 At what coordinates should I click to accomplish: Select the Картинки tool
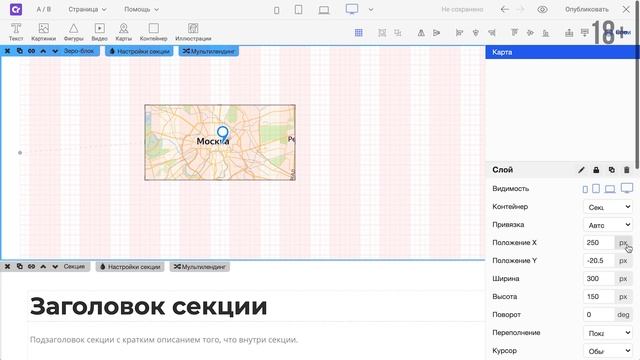pos(43,32)
